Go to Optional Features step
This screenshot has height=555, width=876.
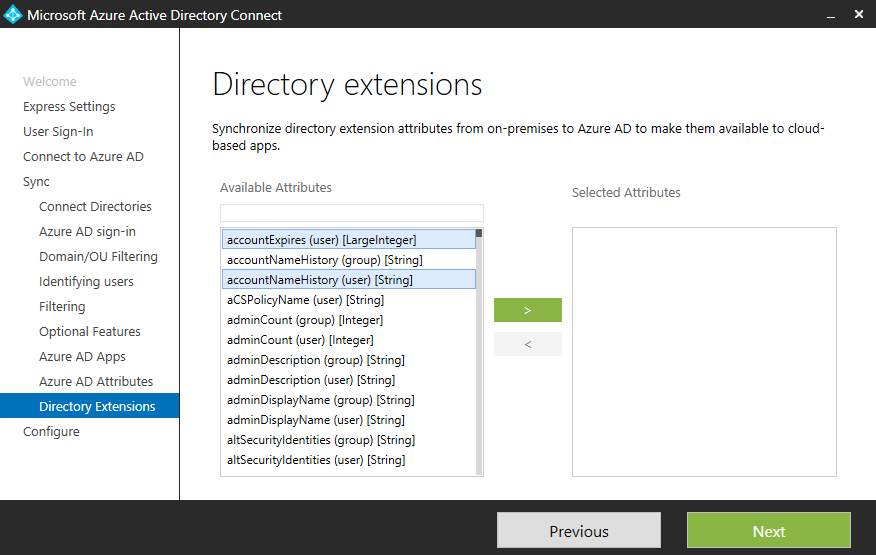pos(90,332)
